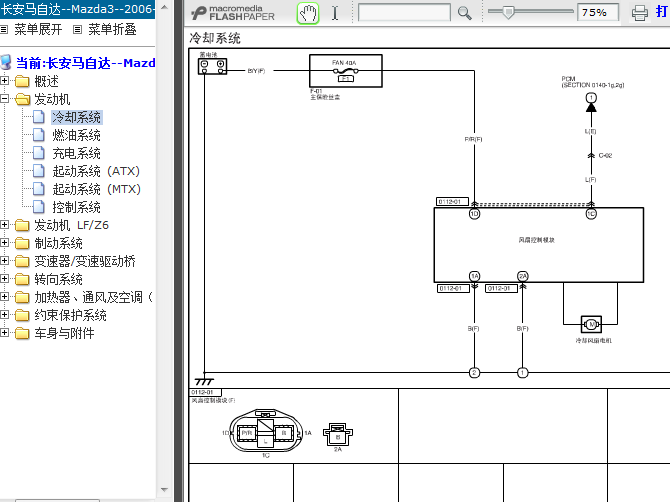Image resolution: width=670 pixels, height=502 pixels.
Task: Click the sidebar scroll down arrow
Action: (164, 490)
